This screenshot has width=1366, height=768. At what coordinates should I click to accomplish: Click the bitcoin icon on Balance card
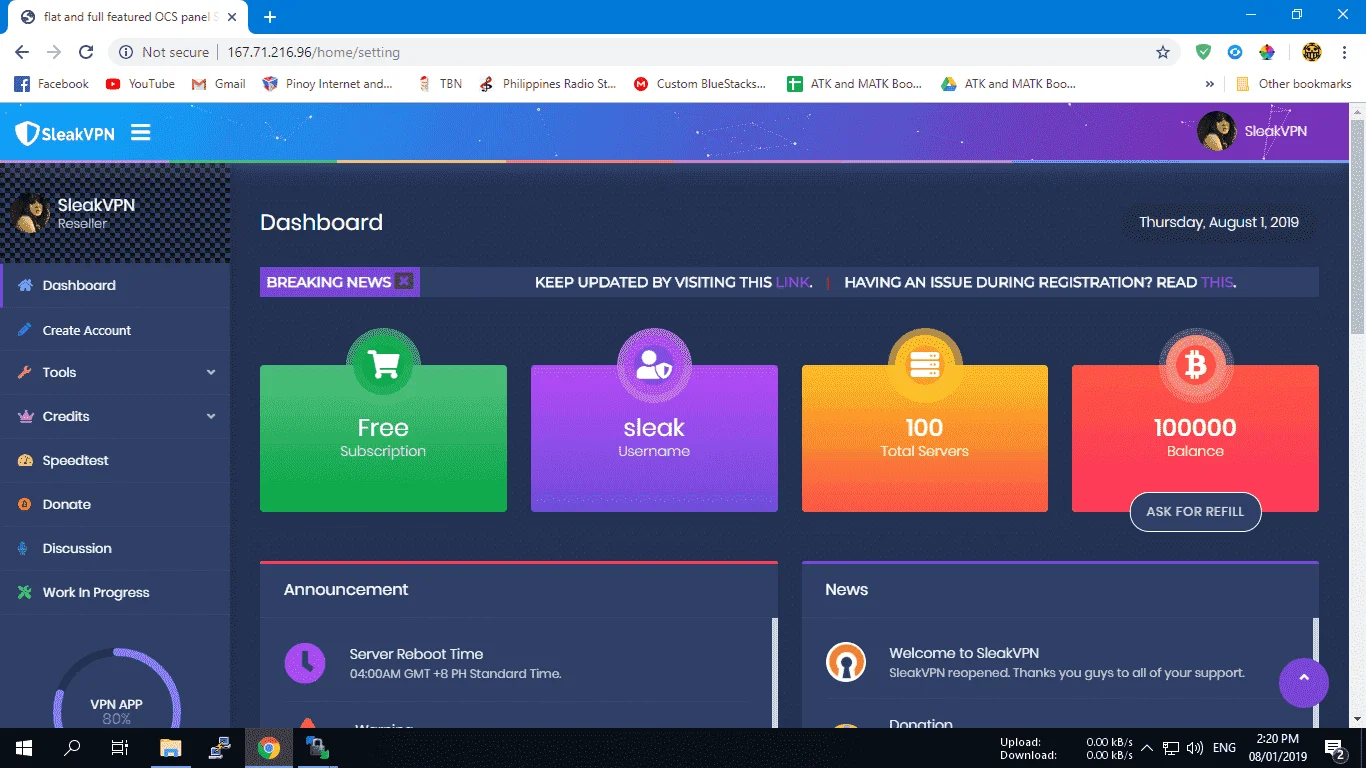(1195, 364)
